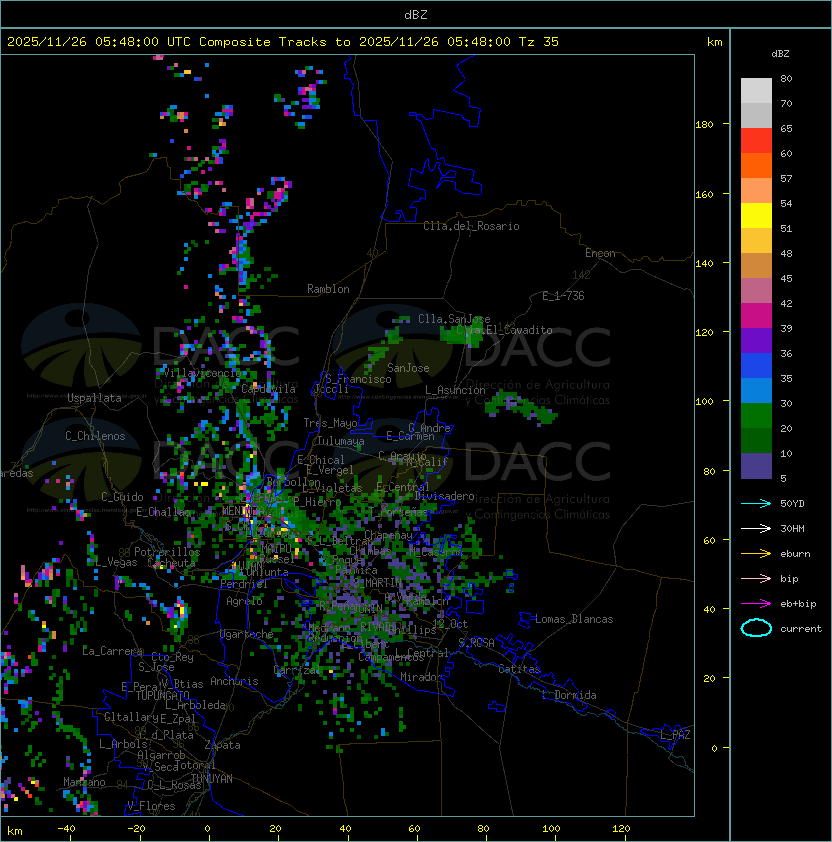
Task: Select the red 65 dBZ color swatch
Action: [756, 140]
